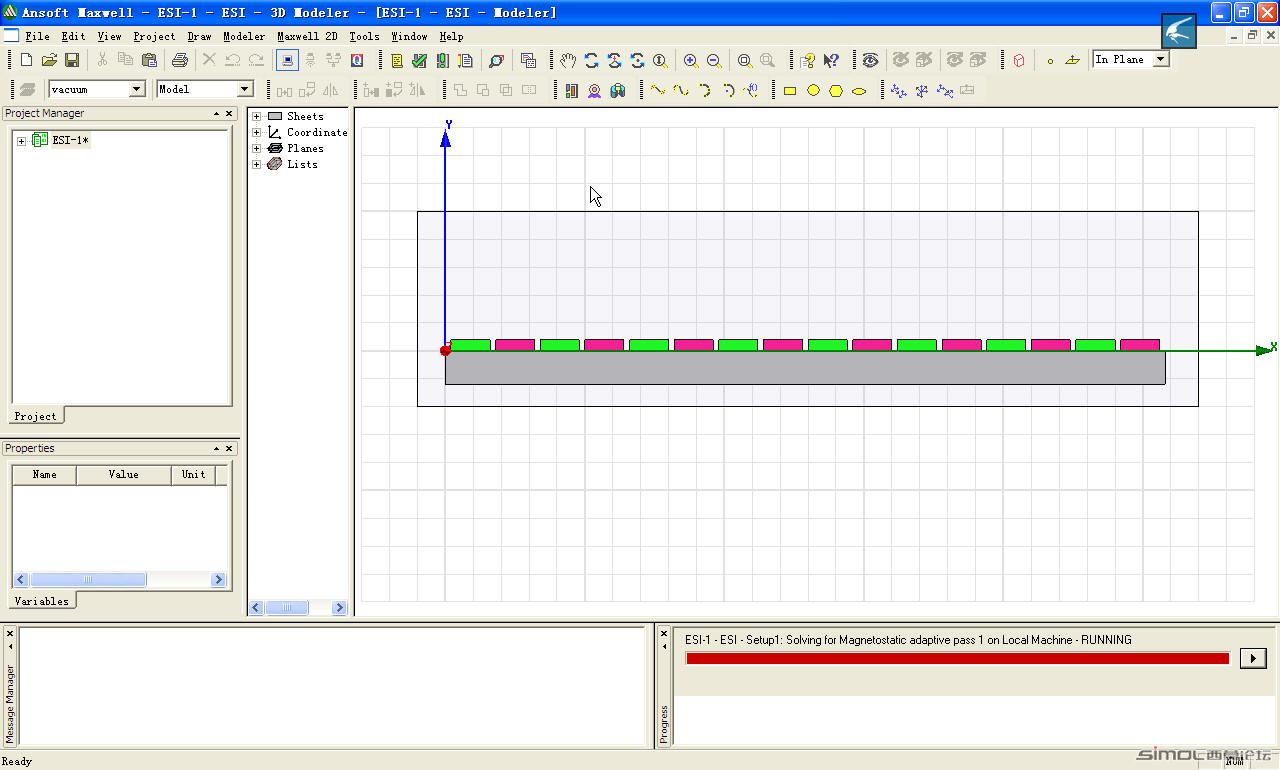Open the vacuum material dropdown
This screenshot has height=770, width=1280.
[x=137, y=89]
